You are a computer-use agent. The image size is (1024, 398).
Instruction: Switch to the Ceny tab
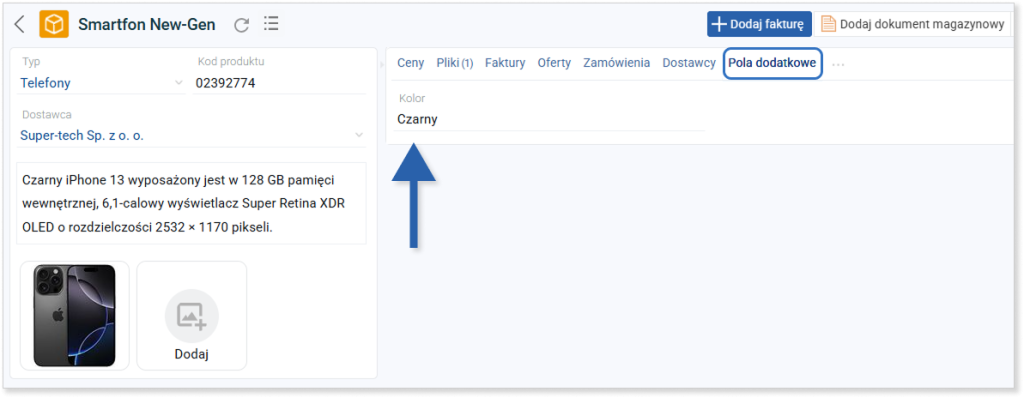411,63
